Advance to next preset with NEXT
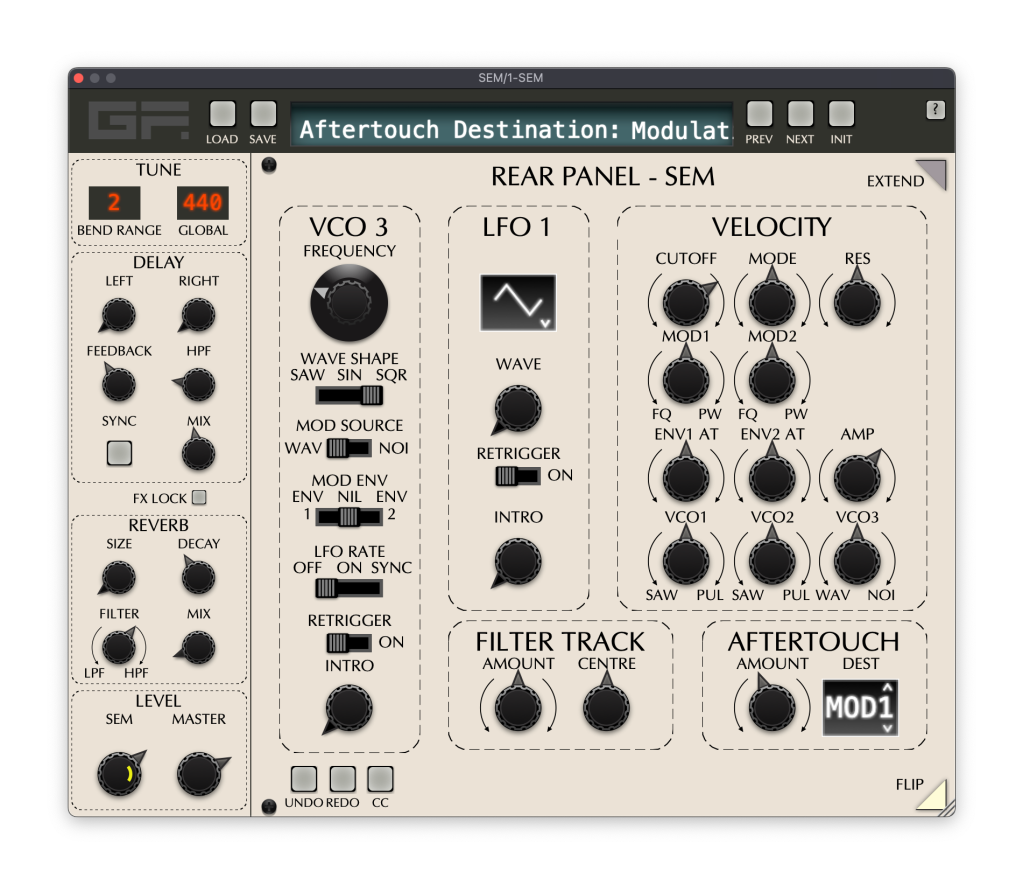This screenshot has width=1023, height=885. pyautogui.click(x=800, y=113)
